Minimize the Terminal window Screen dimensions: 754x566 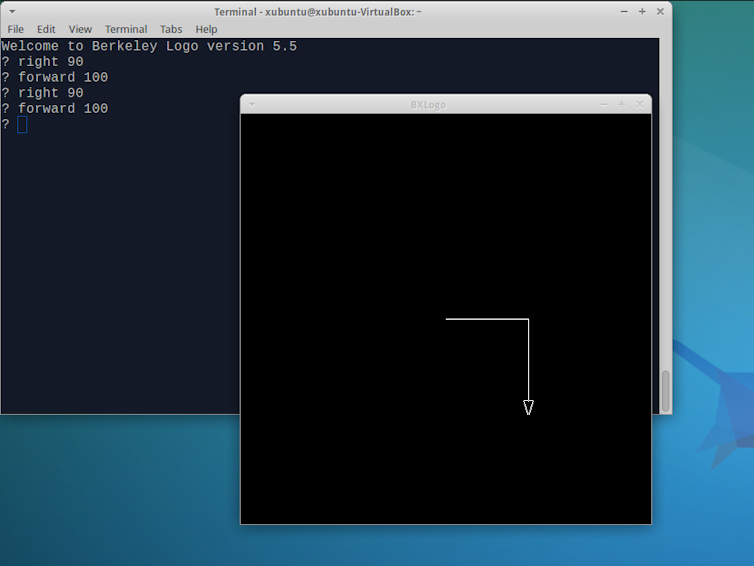(624, 12)
